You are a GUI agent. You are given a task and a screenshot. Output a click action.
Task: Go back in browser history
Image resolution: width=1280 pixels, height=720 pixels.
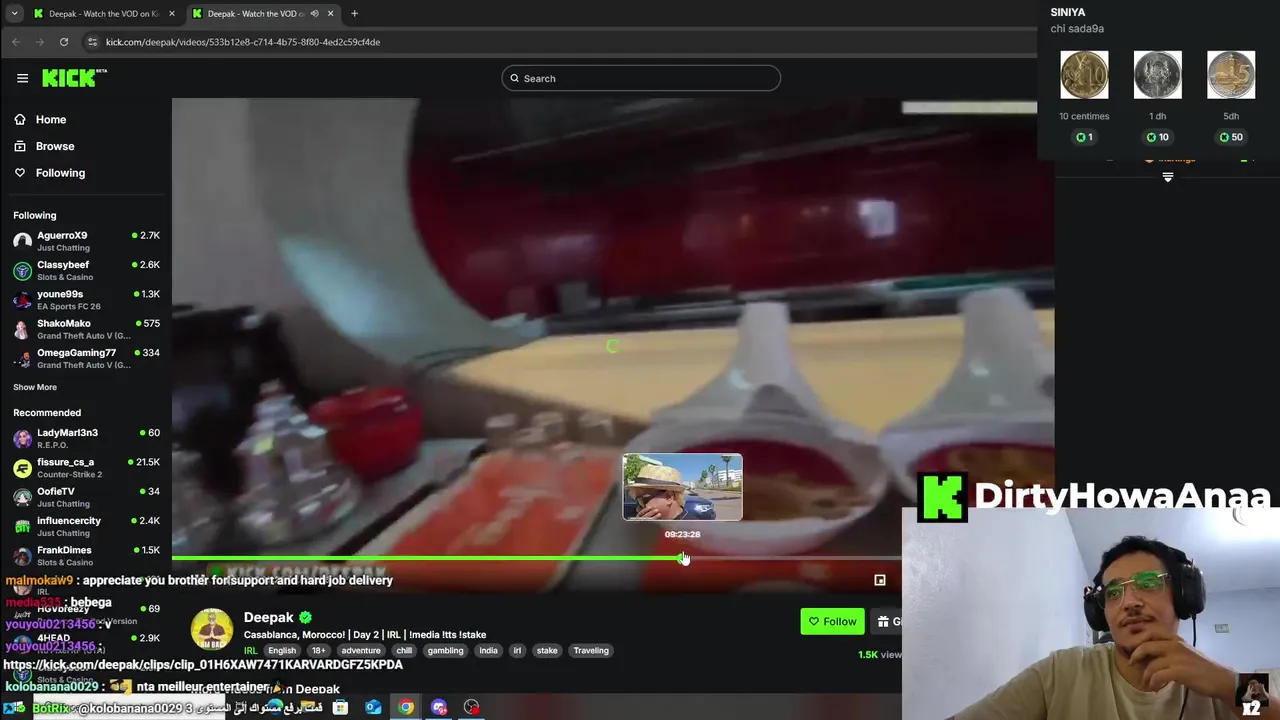click(x=16, y=42)
